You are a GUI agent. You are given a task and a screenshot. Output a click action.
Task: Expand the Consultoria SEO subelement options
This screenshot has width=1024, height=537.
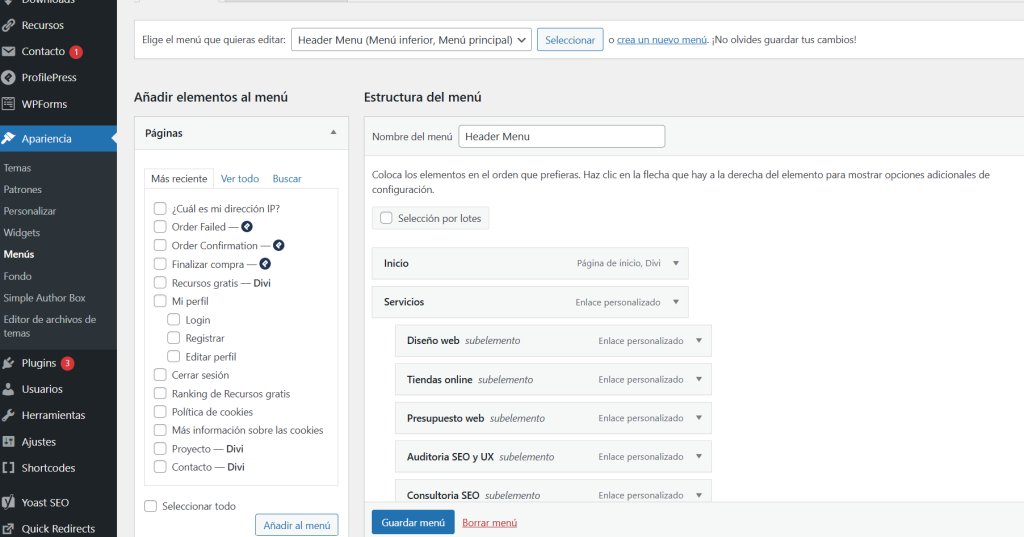(699, 495)
